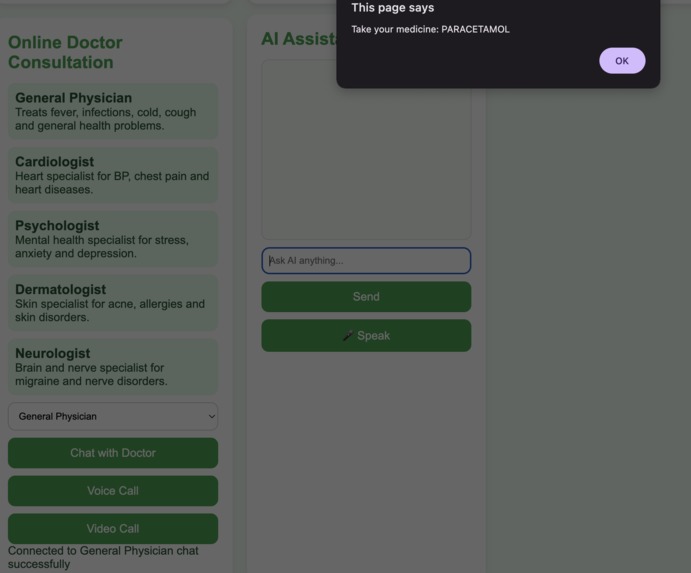Activate the Speak microphone button
The image size is (691, 573).
pyautogui.click(x=366, y=336)
